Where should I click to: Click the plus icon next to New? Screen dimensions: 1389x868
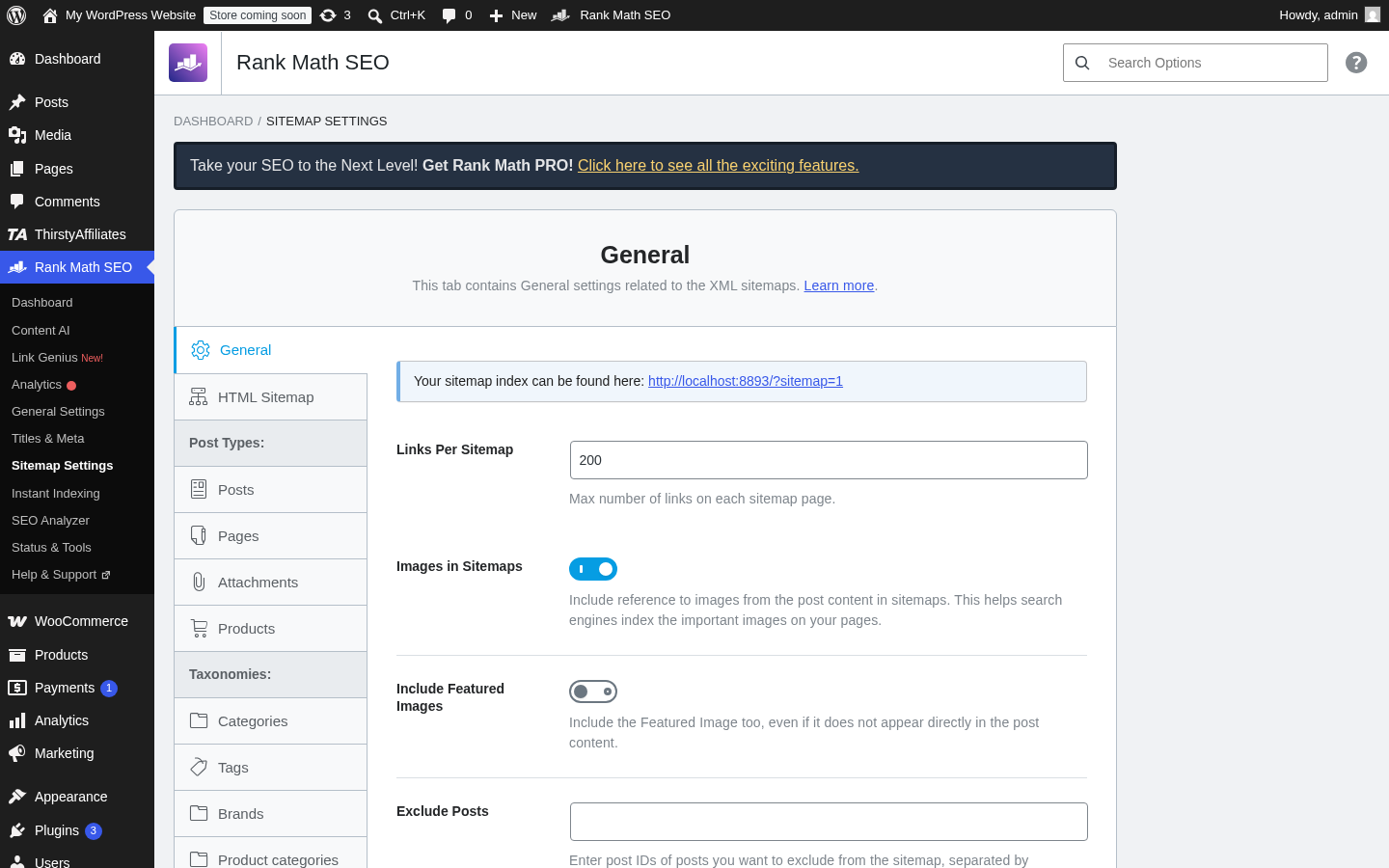click(x=496, y=15)
